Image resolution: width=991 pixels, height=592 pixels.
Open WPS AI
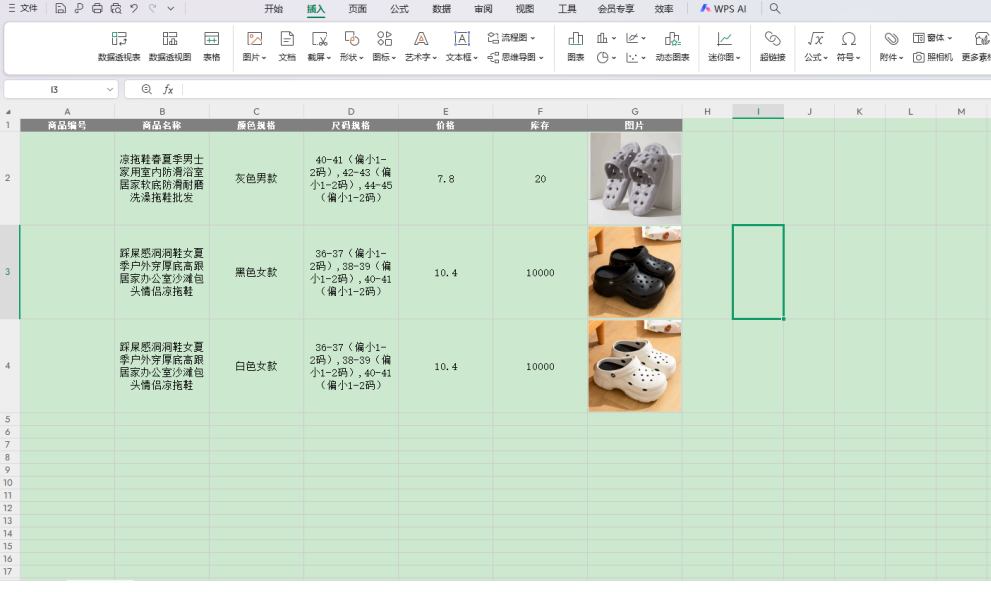[x=723, y=9]
